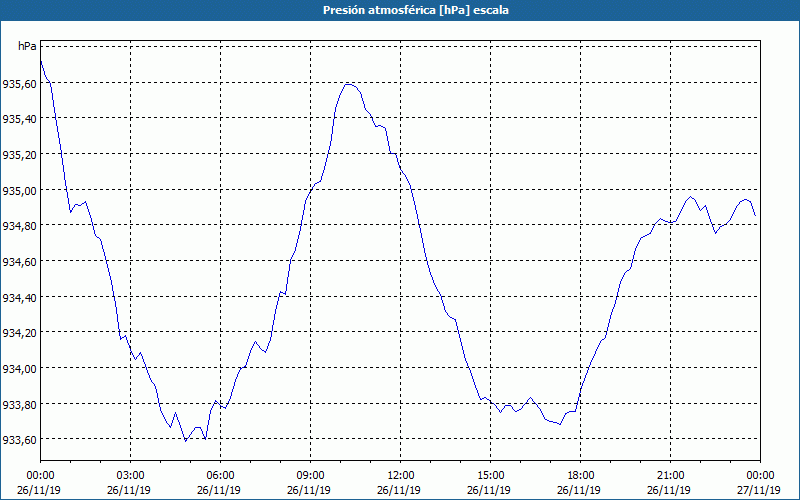Viewport: 800px width, 500px height.
Task: Click the 27/11/19 date label
Action: click(x=759, y=490)
